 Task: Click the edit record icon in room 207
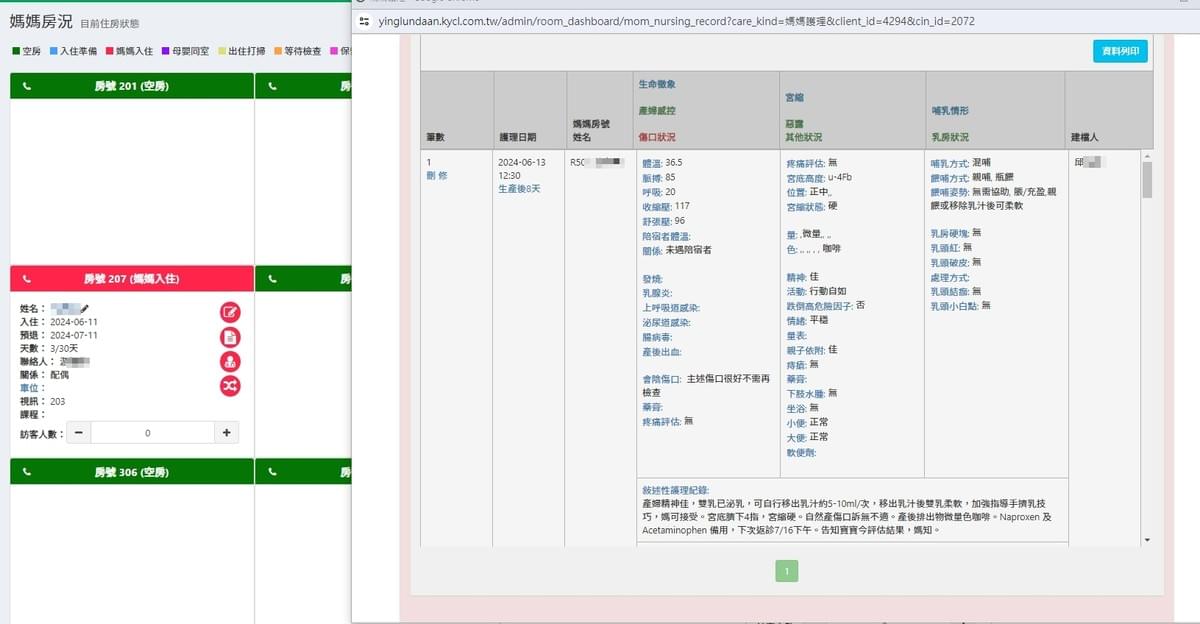(x=230, y=312)
